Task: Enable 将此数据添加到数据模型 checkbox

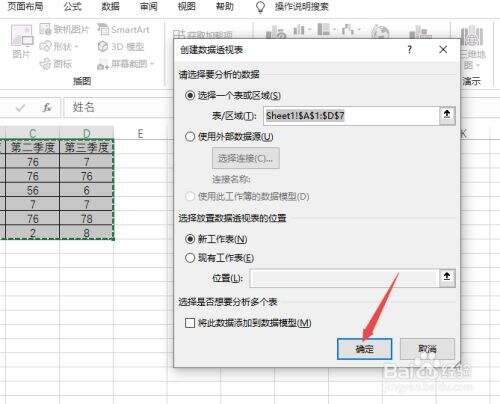Action: [190, 323]
